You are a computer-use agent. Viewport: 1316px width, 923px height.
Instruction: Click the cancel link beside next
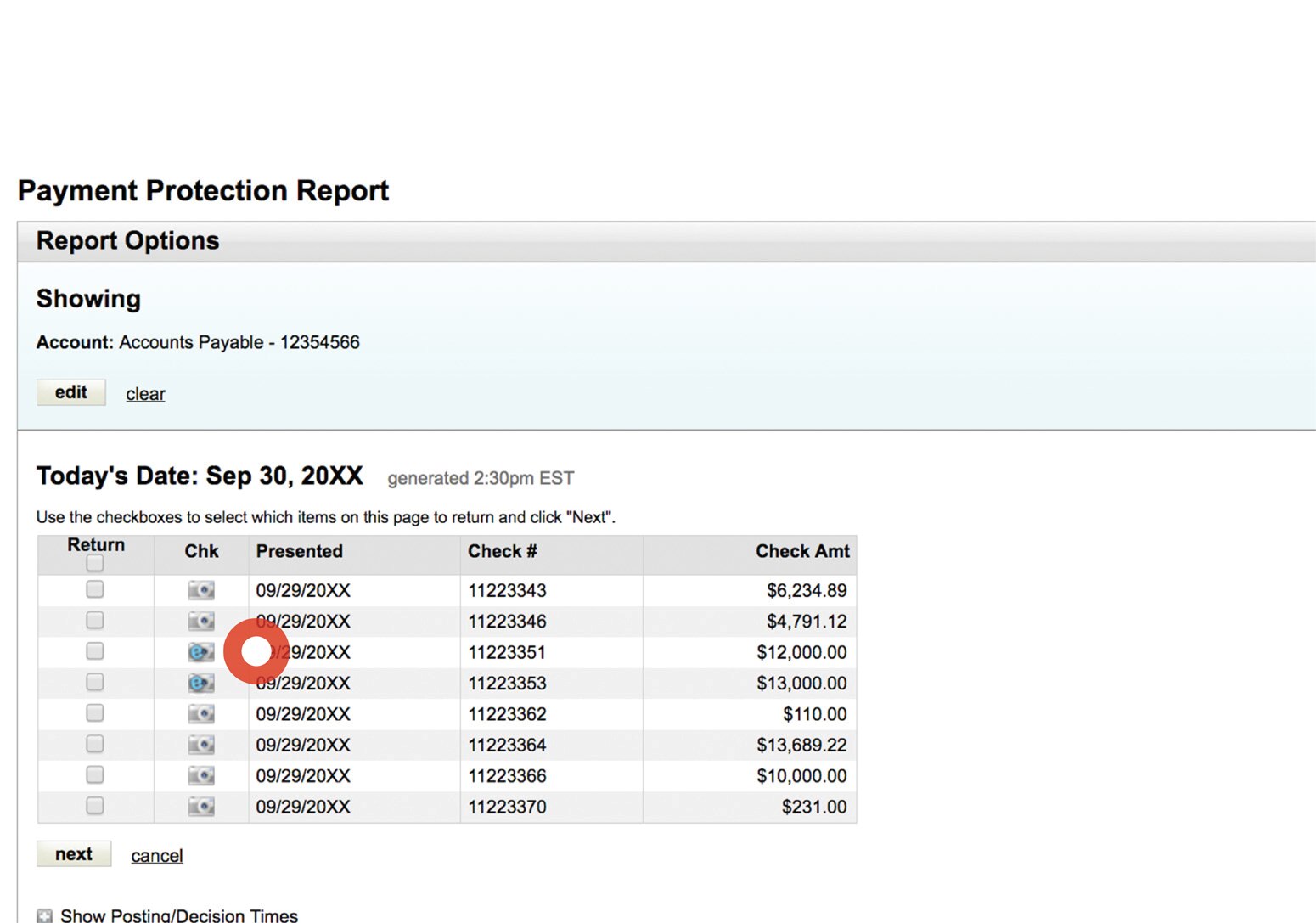click(x=156, y=855)
